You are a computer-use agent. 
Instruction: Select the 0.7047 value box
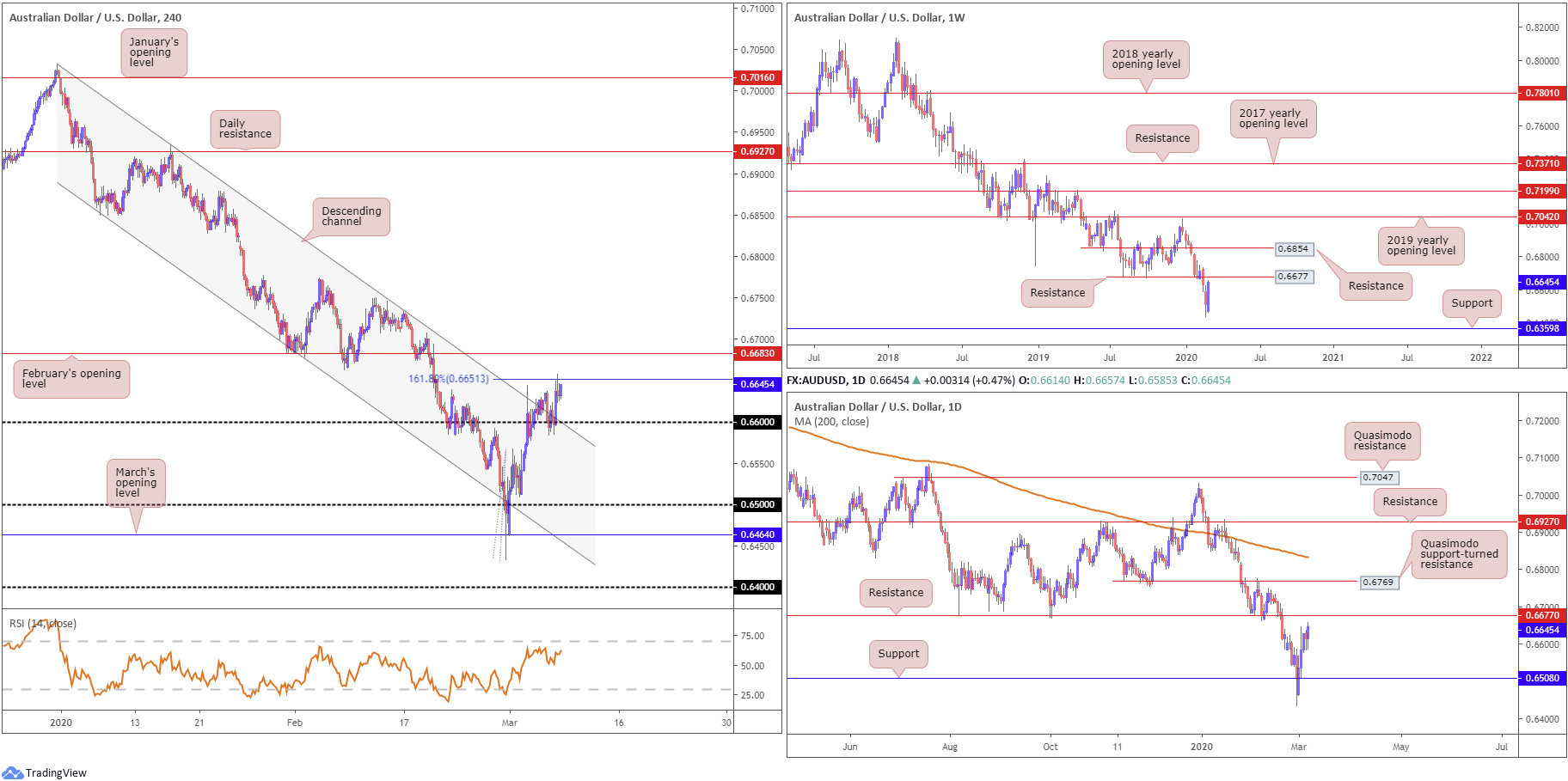pos(1378,478)
